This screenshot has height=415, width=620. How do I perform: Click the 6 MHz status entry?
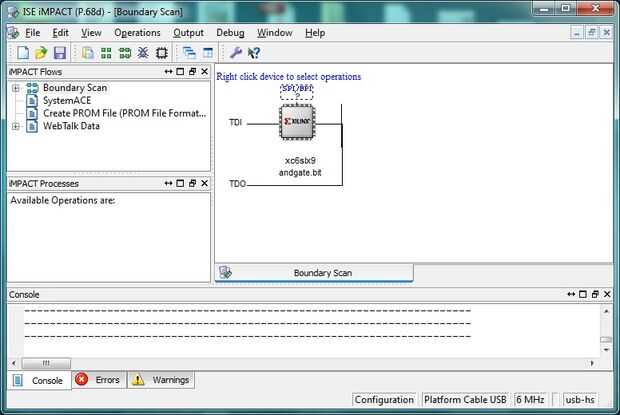pos(530,400)
